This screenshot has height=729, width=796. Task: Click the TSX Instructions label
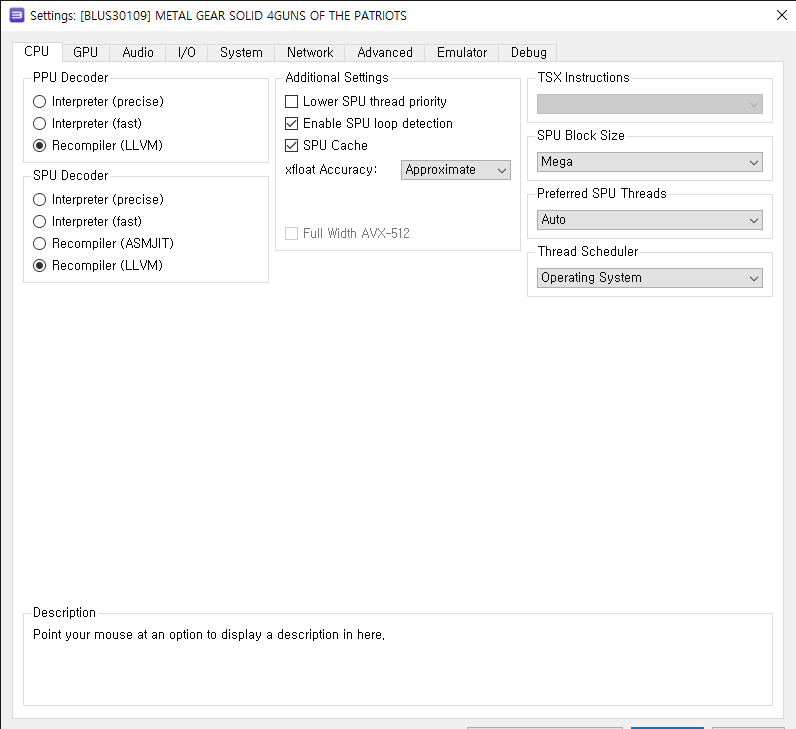[583, 78]
